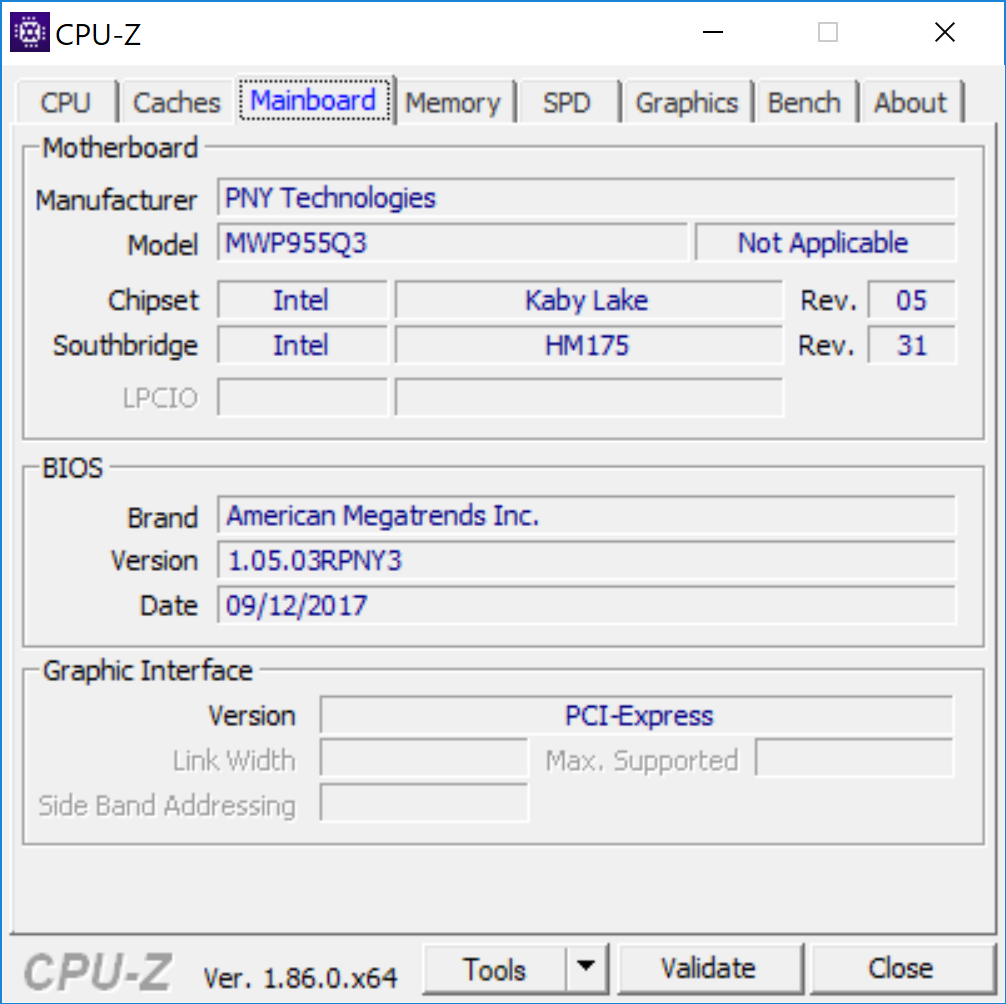Viewport: 1006px width, 1004px height.
Task: Click the Model field MWP955Q3
Action: (x=452, y=243)
